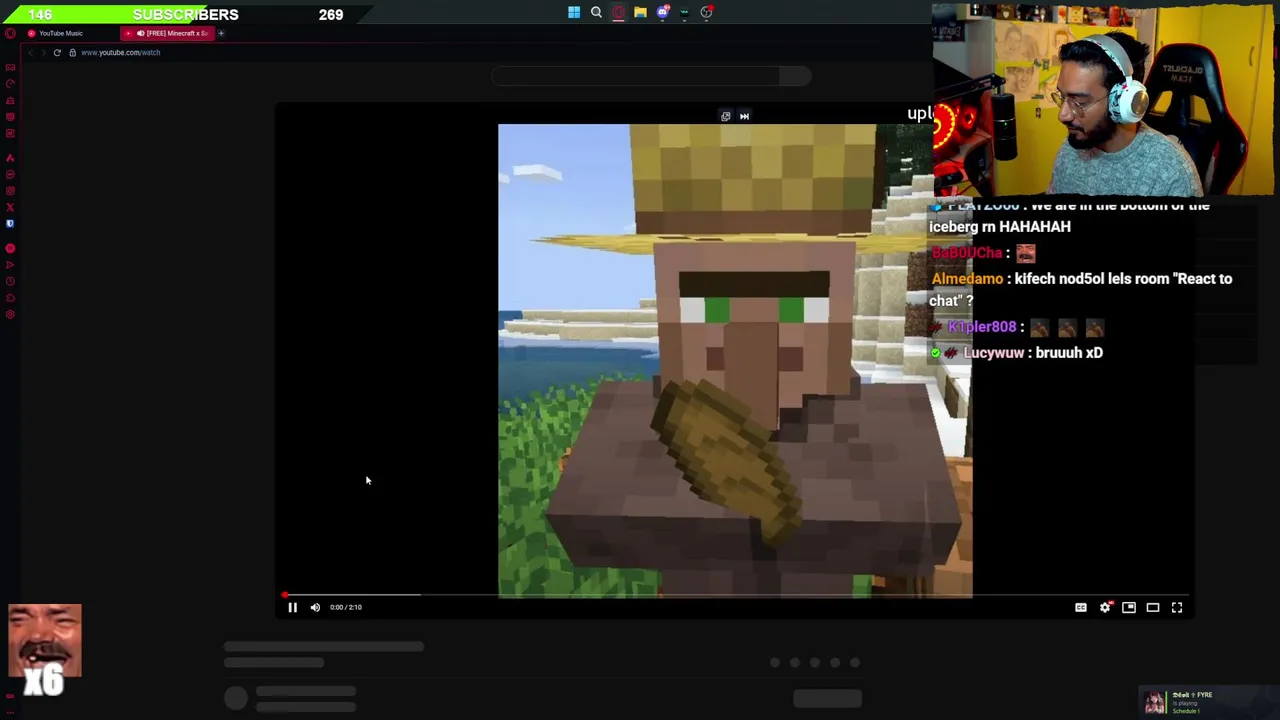This screenshot has height=720, width=1280.
Task: Click the site lock icon in the address bar
Action: tap(72, 52)
